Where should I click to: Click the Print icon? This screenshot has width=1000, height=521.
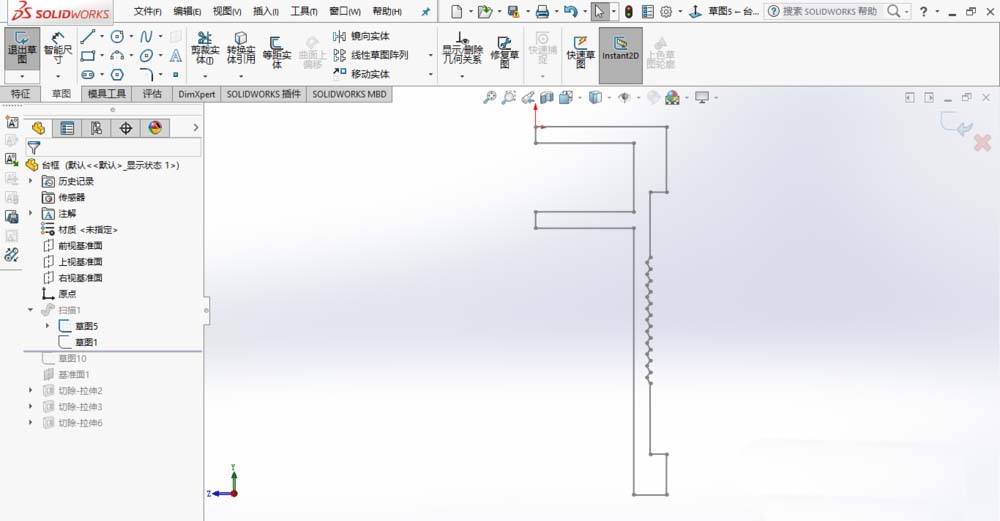coord(542,11)
